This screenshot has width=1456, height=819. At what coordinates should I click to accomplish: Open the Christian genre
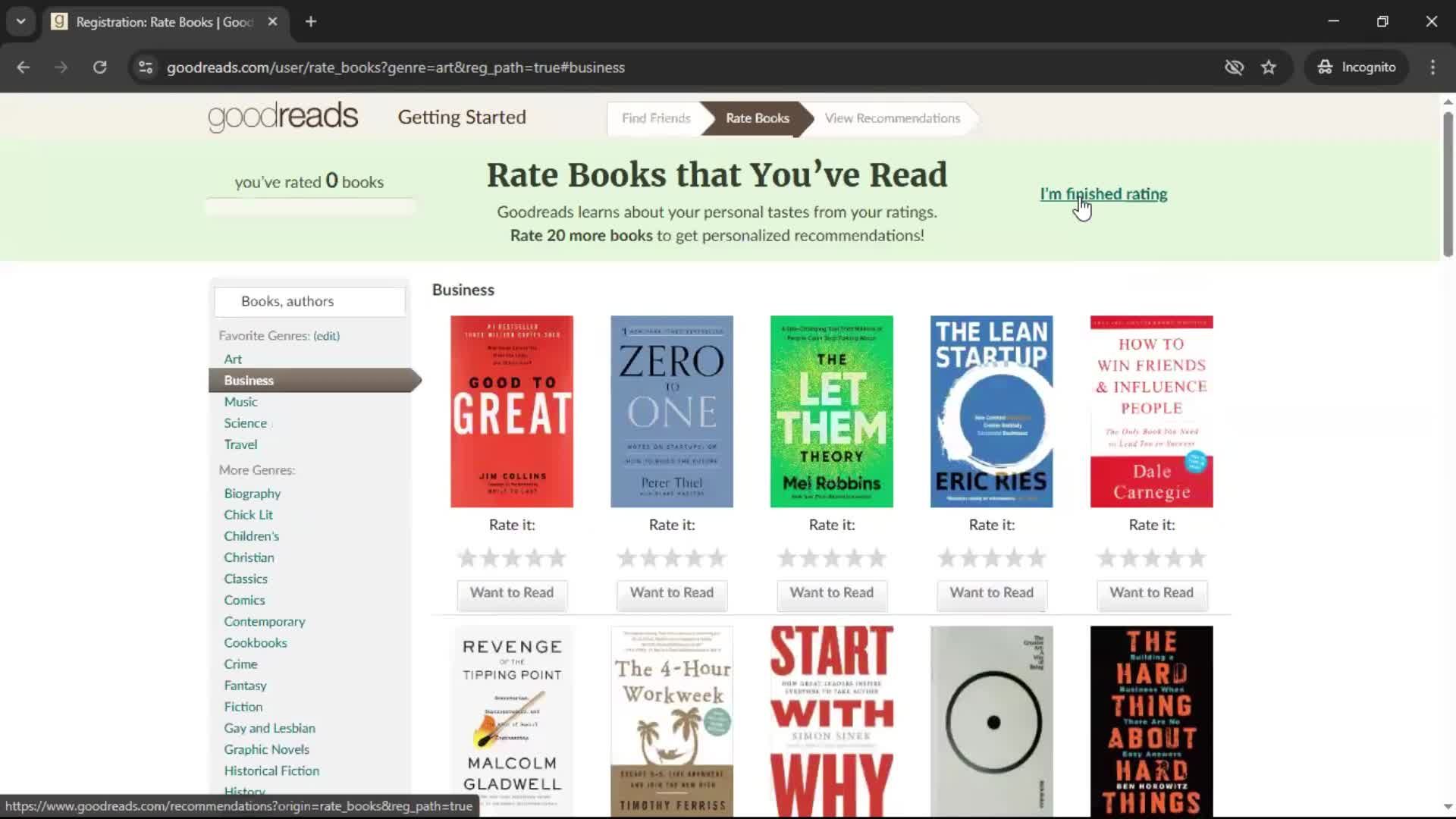[249, 557]
